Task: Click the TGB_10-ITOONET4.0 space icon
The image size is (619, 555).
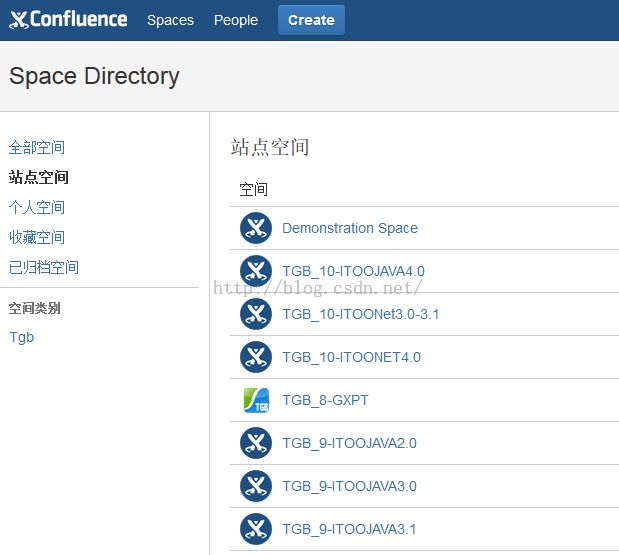Action: [x=256, y=357]
